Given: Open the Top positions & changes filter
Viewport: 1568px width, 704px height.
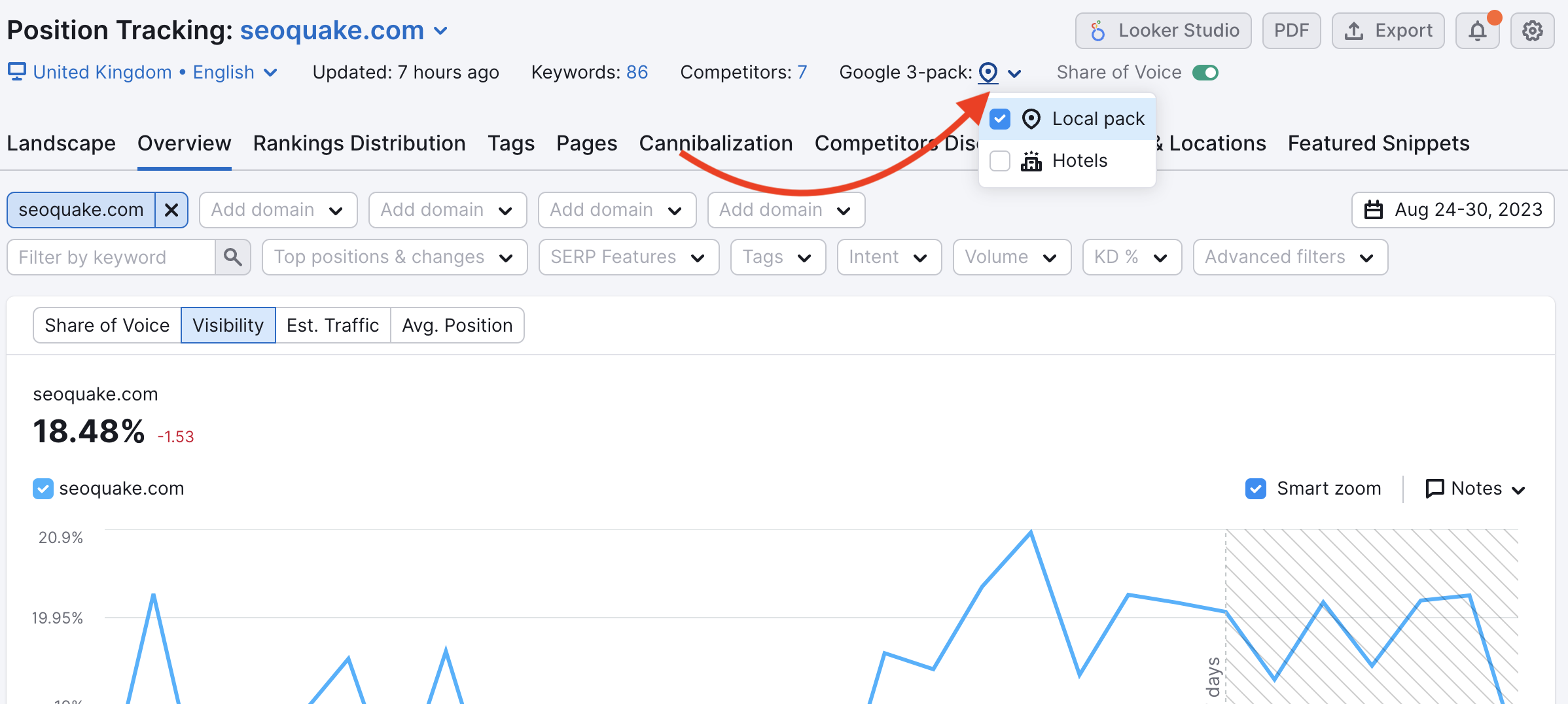Looking at the screenshot, I should point(395,257).
